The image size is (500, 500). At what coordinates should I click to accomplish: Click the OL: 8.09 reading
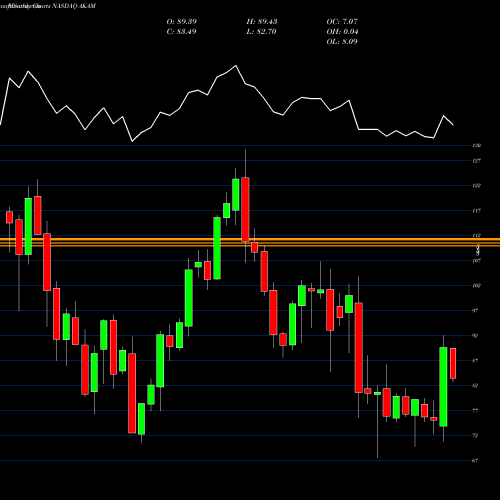[x=342, y=42]
